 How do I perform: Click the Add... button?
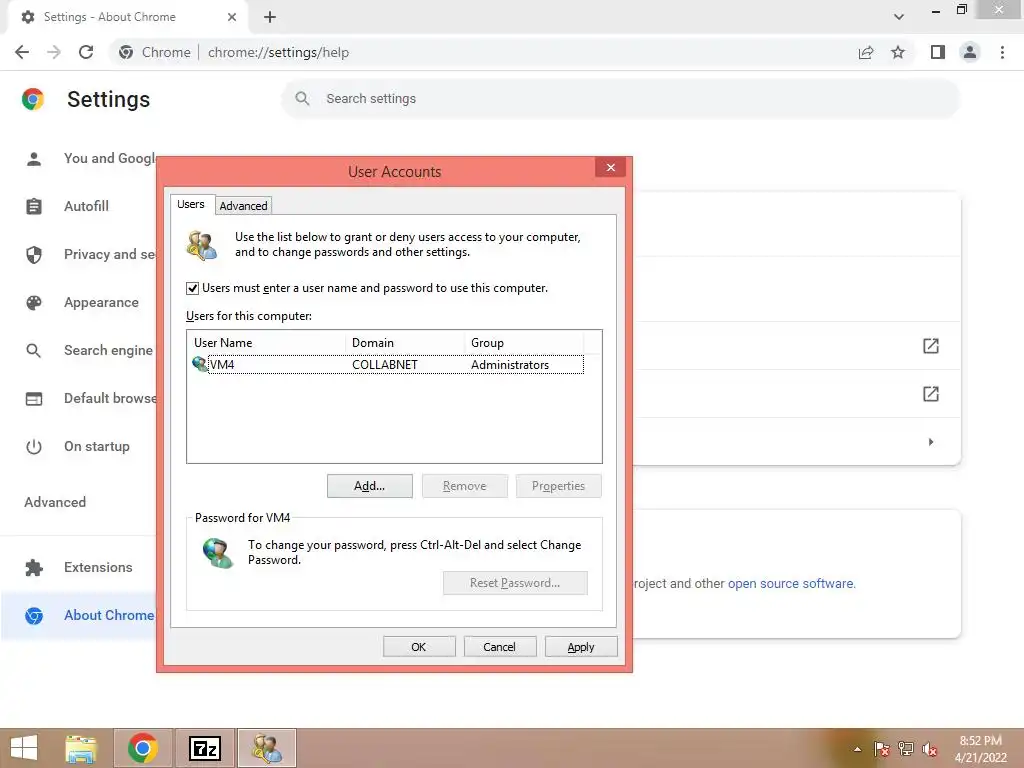click(x=370, y=486)
